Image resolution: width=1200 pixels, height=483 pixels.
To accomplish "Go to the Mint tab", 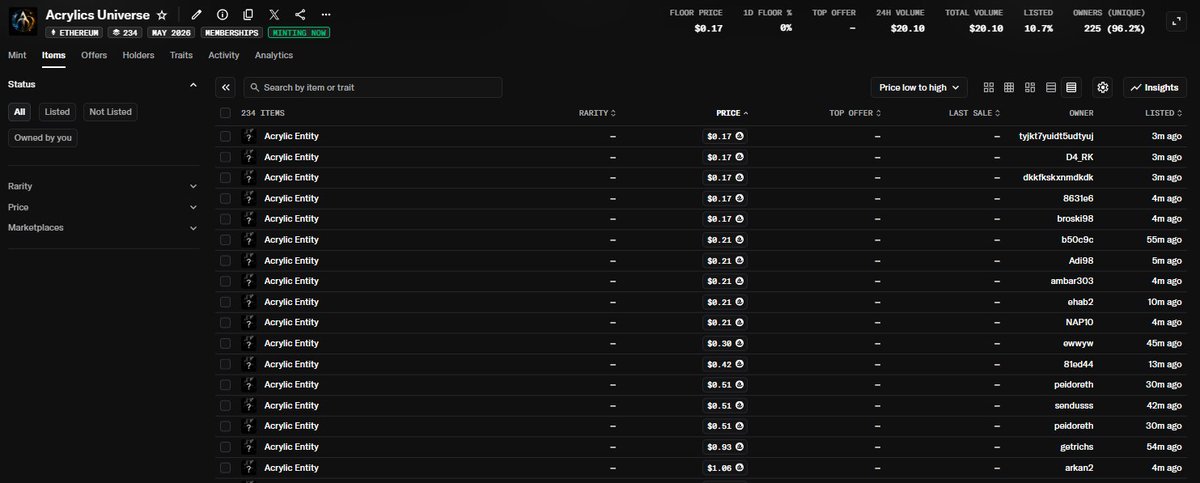I will pyautogui.click(x=17, y=55).
